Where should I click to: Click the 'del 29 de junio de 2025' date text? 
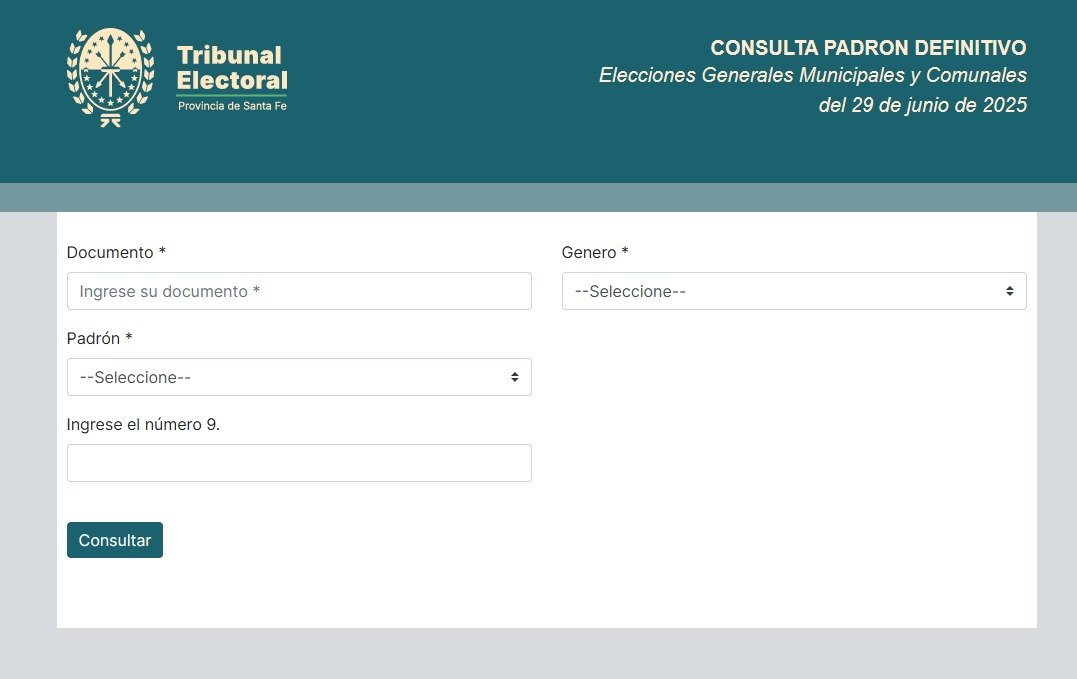click(x=922, y=105)
